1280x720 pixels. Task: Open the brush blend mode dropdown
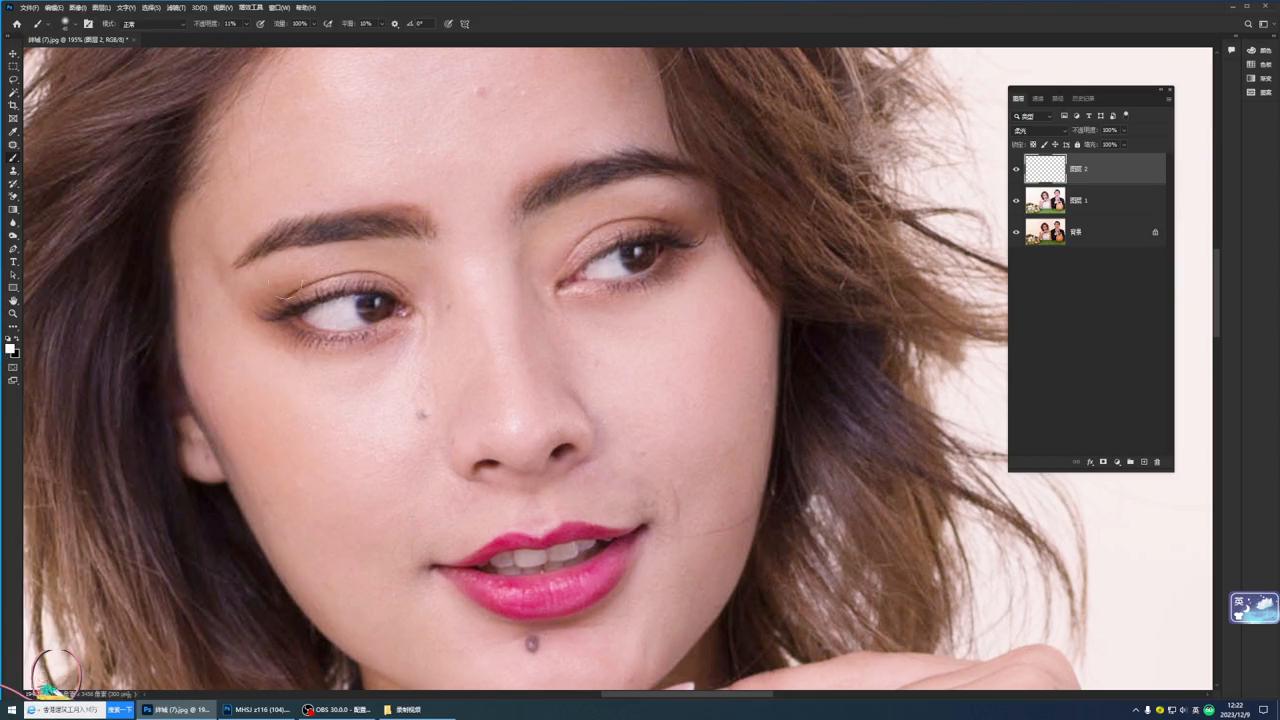click(x=153, y=24)
